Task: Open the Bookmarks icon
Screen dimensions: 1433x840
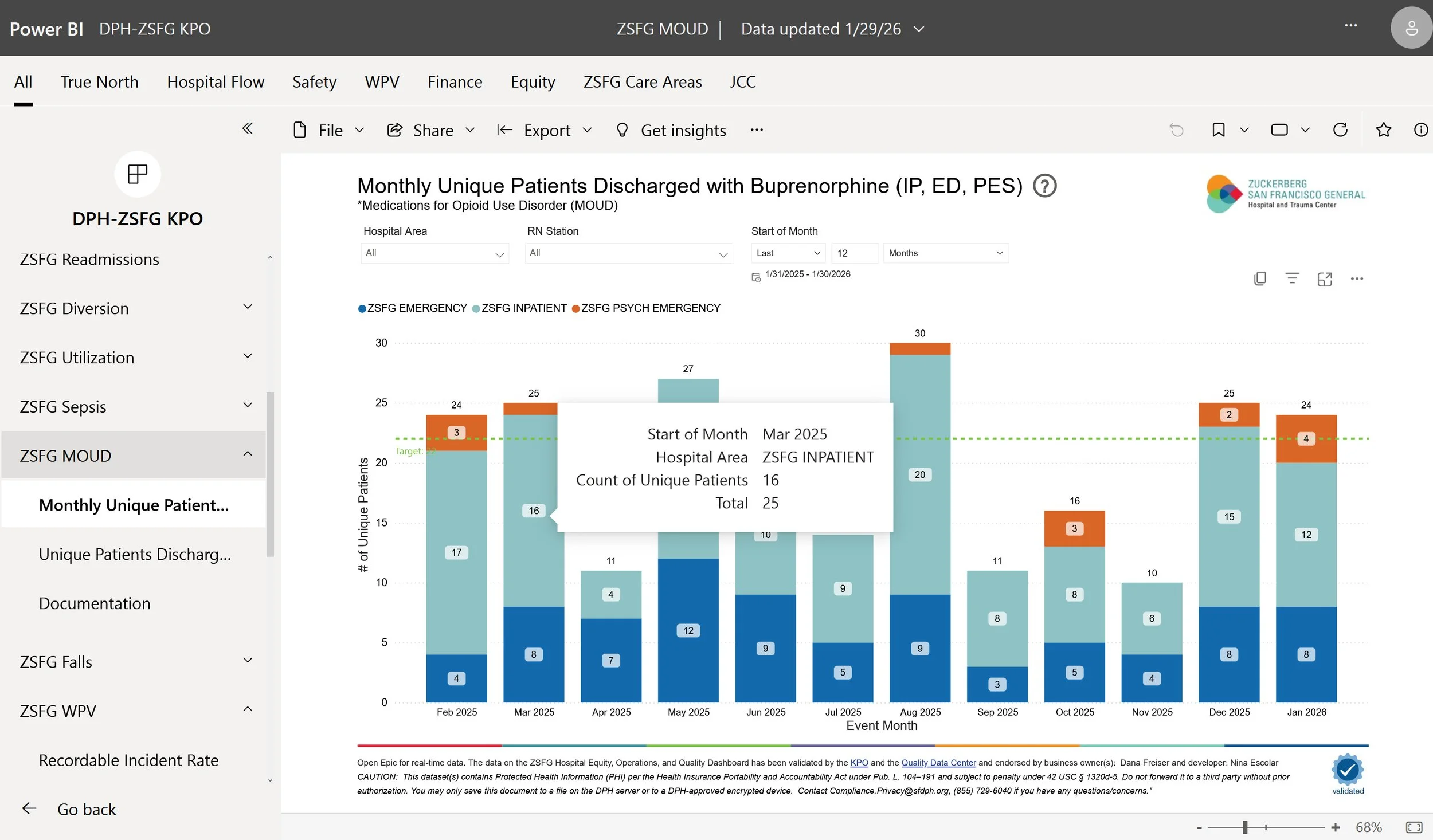Action: (1218, 130)
